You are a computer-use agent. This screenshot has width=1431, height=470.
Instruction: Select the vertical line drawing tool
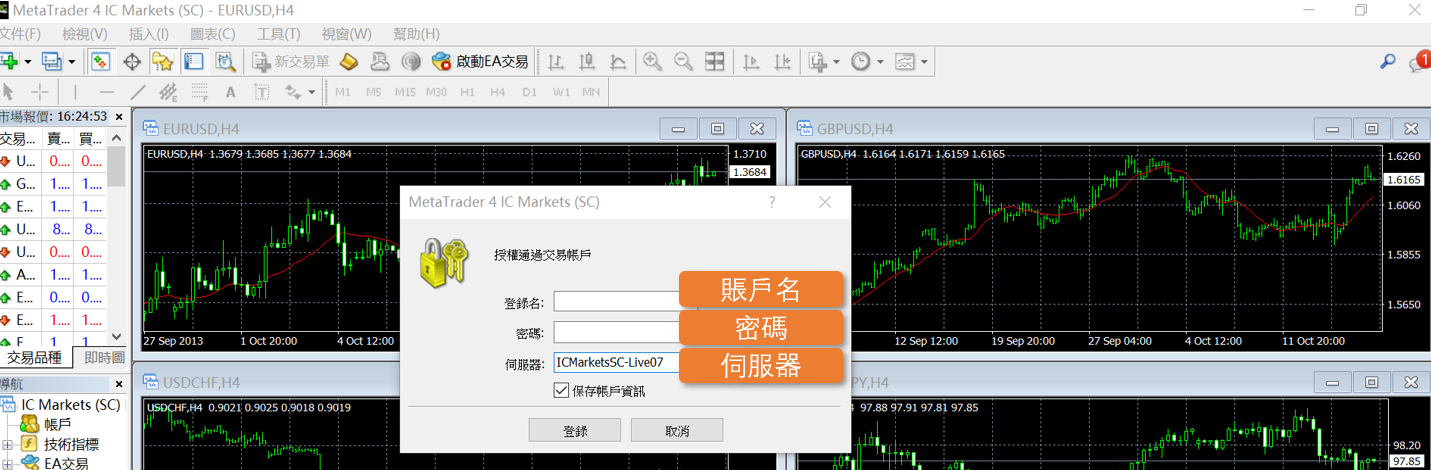pos(75,92)
